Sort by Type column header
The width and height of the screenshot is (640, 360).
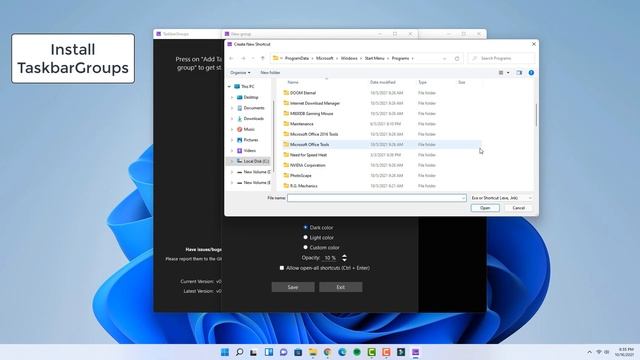(422, 82)
